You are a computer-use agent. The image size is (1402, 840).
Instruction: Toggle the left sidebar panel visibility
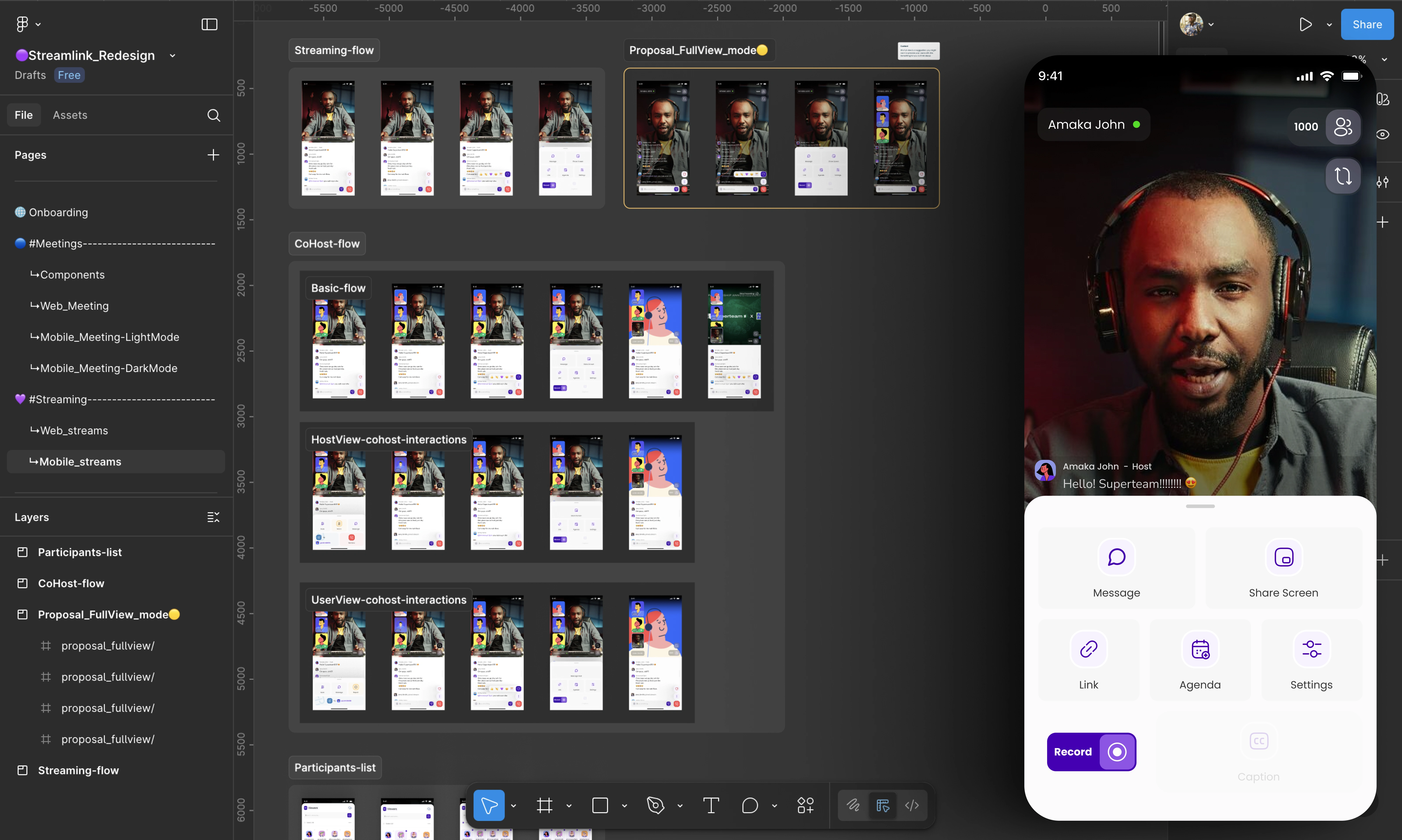pos(209,24)
